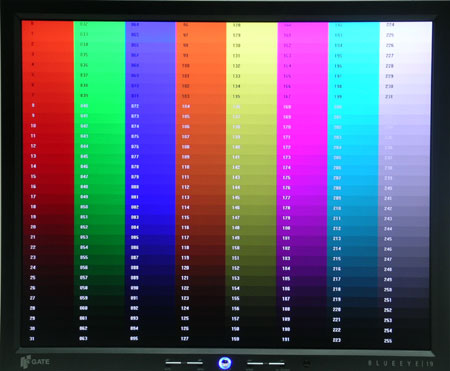Screen dimensions: 450x371
Task: Select the cyan swatch labeled 208
Action: tap(353, 188)
